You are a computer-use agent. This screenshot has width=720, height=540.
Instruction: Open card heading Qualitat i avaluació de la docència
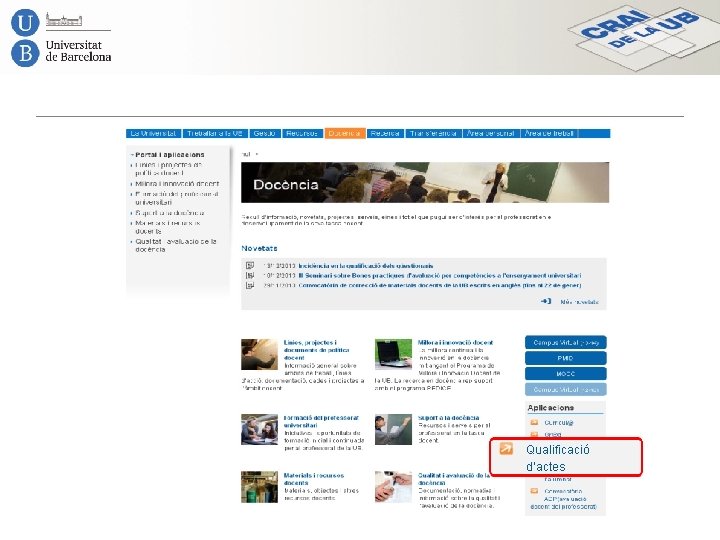pyautogui.click(x=454, y=479)
